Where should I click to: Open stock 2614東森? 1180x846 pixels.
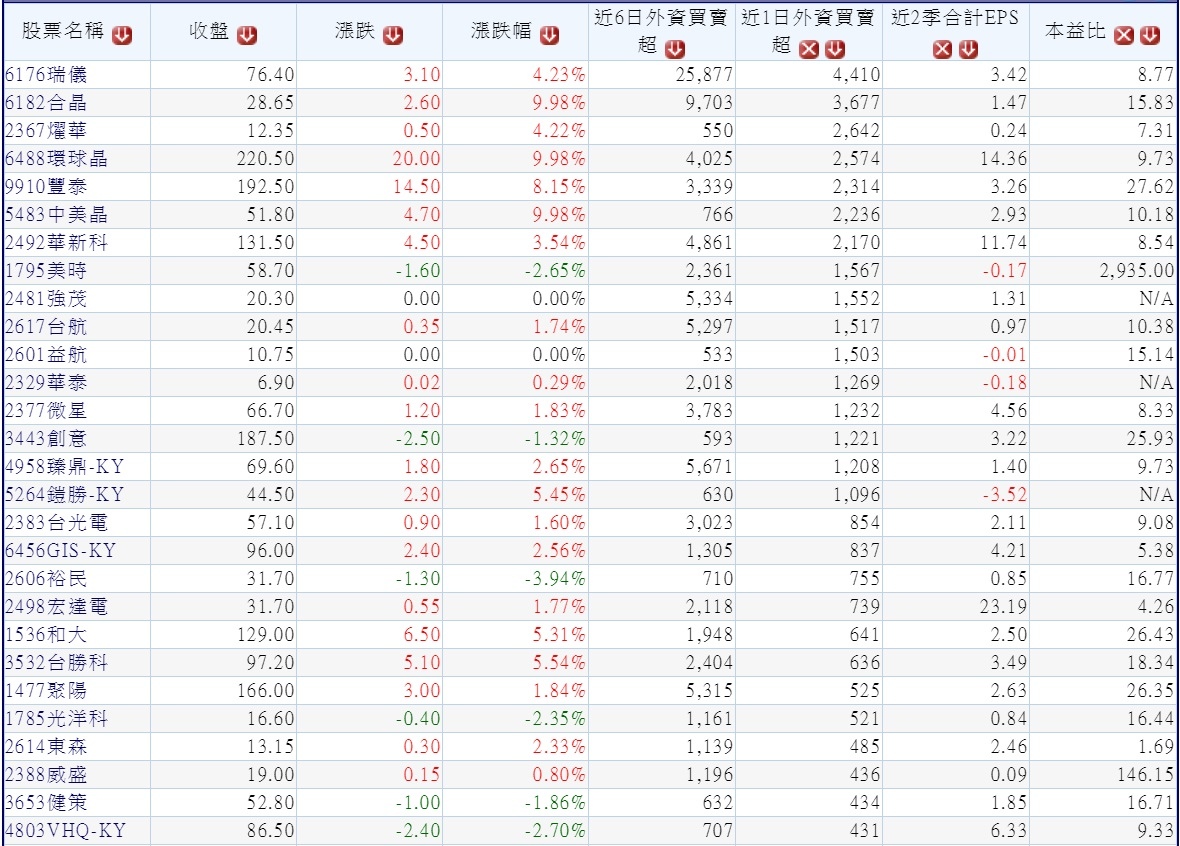point(46,747)
